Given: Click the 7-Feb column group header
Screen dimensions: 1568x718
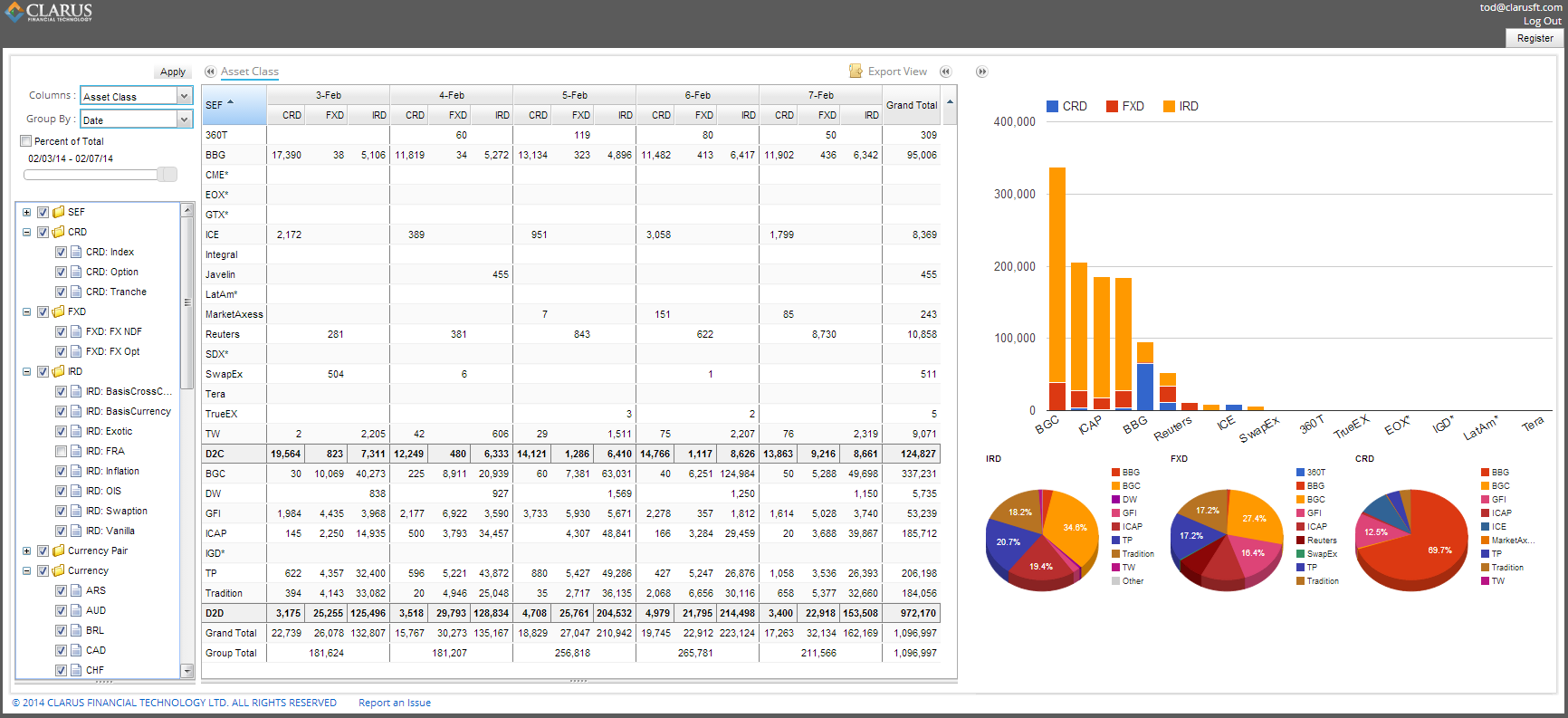Looking at the screenshot, I should point(821,95).
